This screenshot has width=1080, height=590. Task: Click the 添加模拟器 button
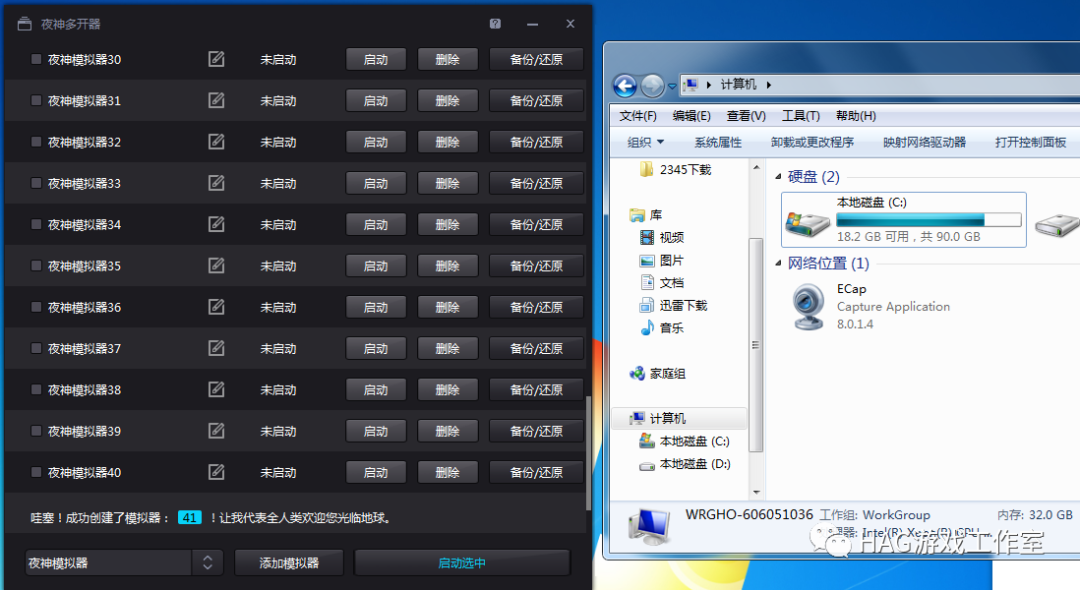point(288,562)
